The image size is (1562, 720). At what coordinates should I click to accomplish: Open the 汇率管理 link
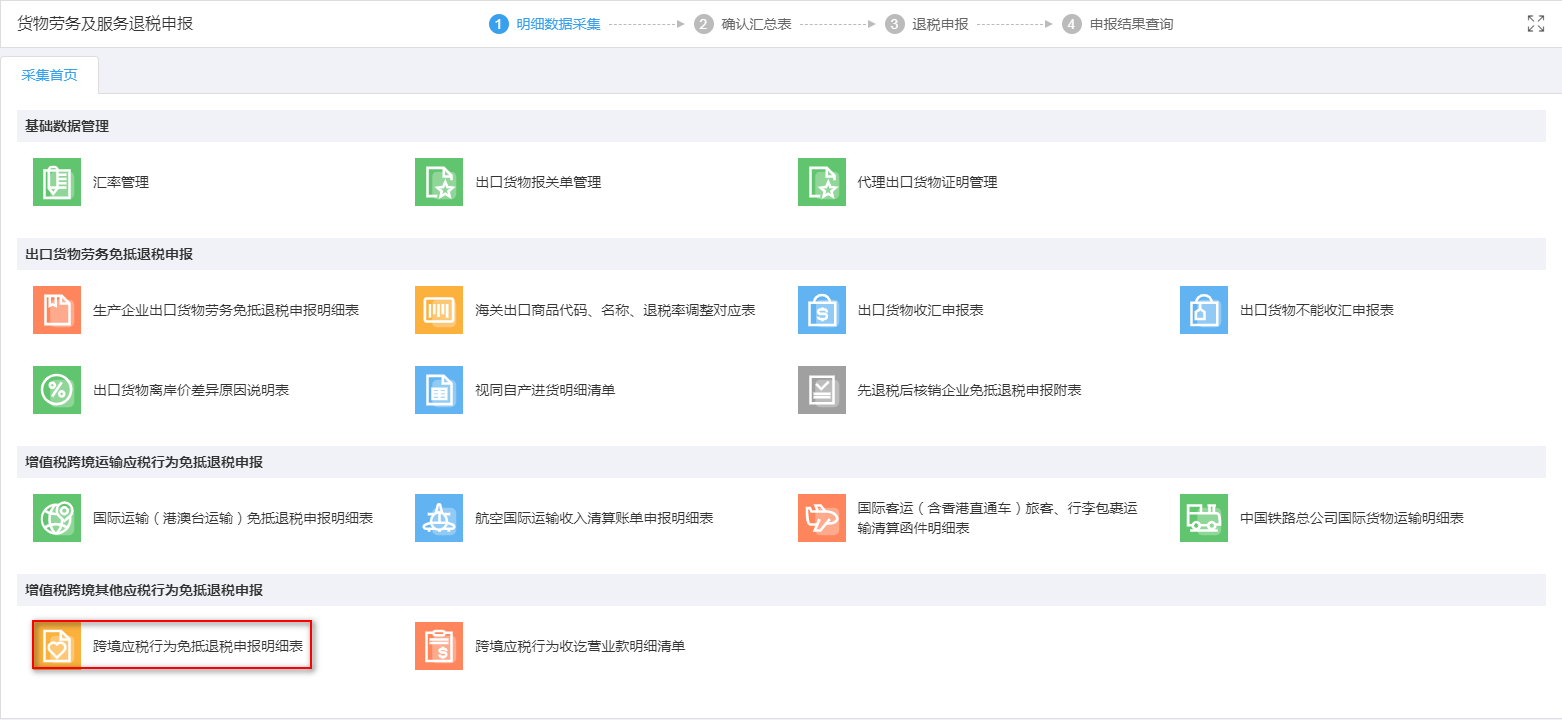(x=121, y=182)
